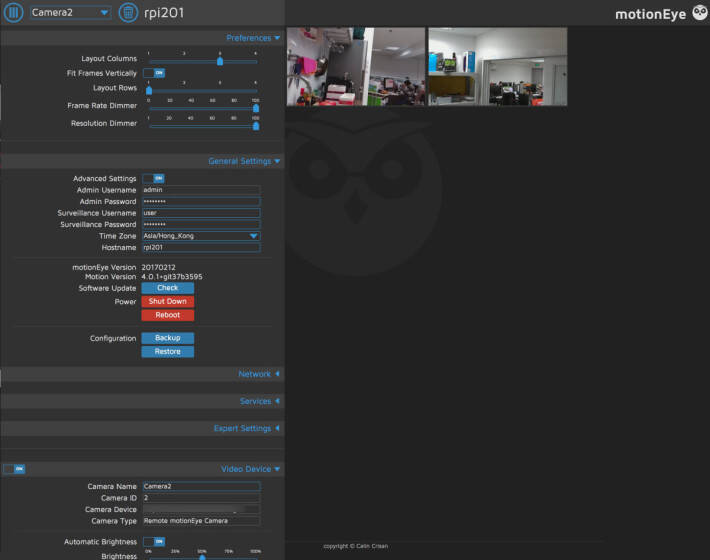Click the rpi201 hostname title in header
The image size is (710, 560).
[164, 13]
